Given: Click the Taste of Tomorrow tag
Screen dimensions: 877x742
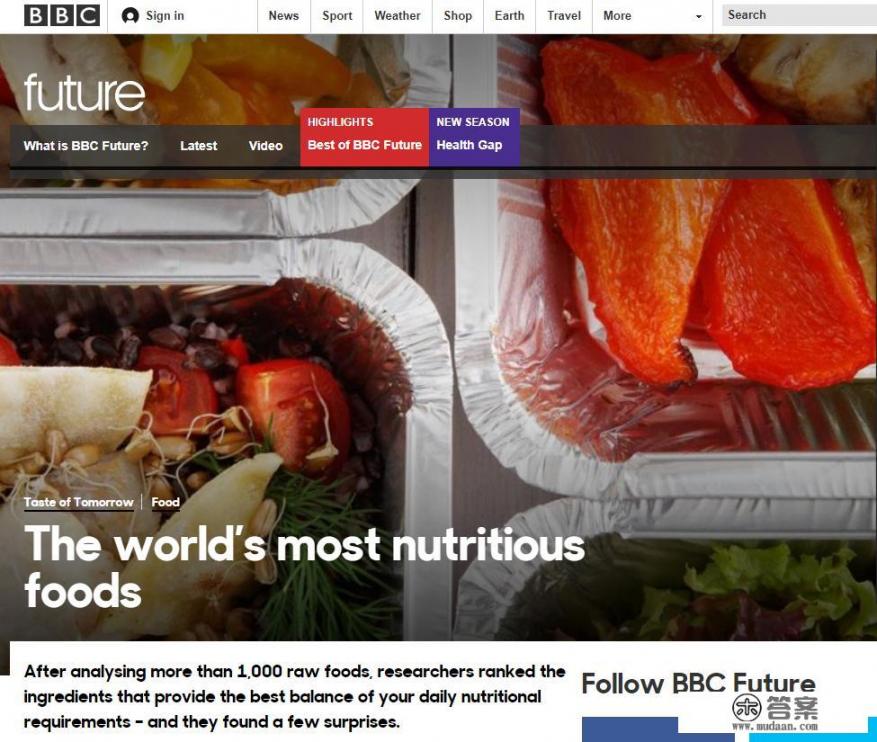Looking at the screenshot, I should [79, 502].
